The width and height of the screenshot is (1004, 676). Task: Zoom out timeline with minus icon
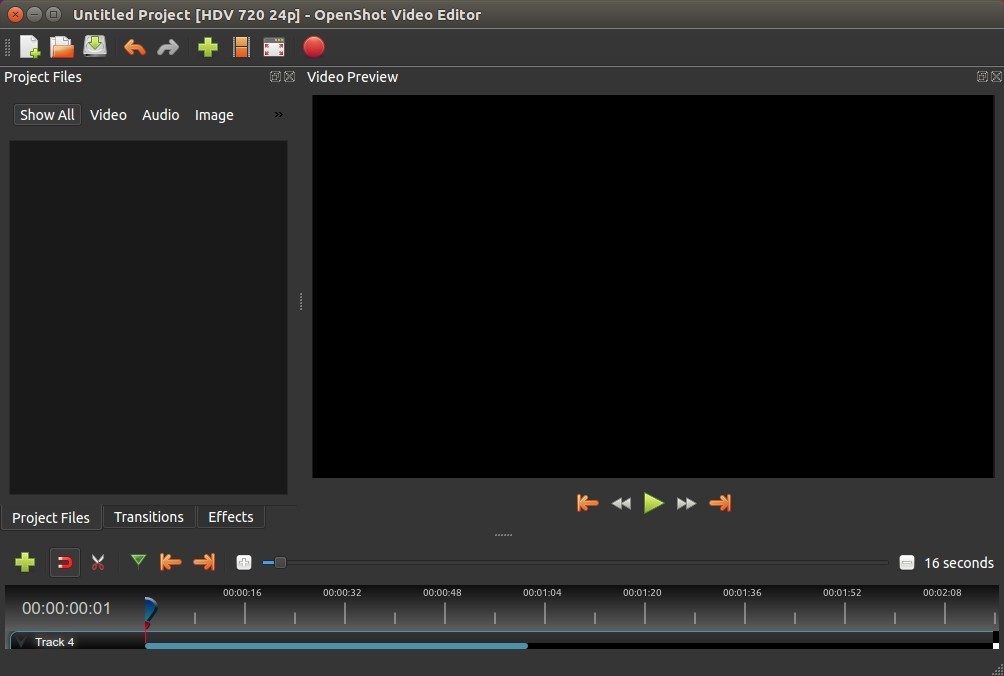[907, 562]
